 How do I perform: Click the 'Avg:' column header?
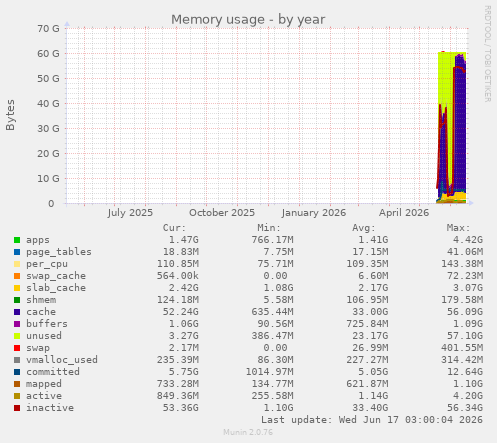click(x=364, y=228)
